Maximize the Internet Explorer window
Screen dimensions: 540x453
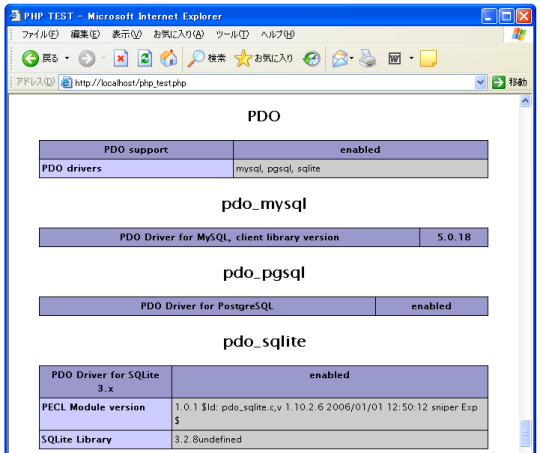point(506,16)
